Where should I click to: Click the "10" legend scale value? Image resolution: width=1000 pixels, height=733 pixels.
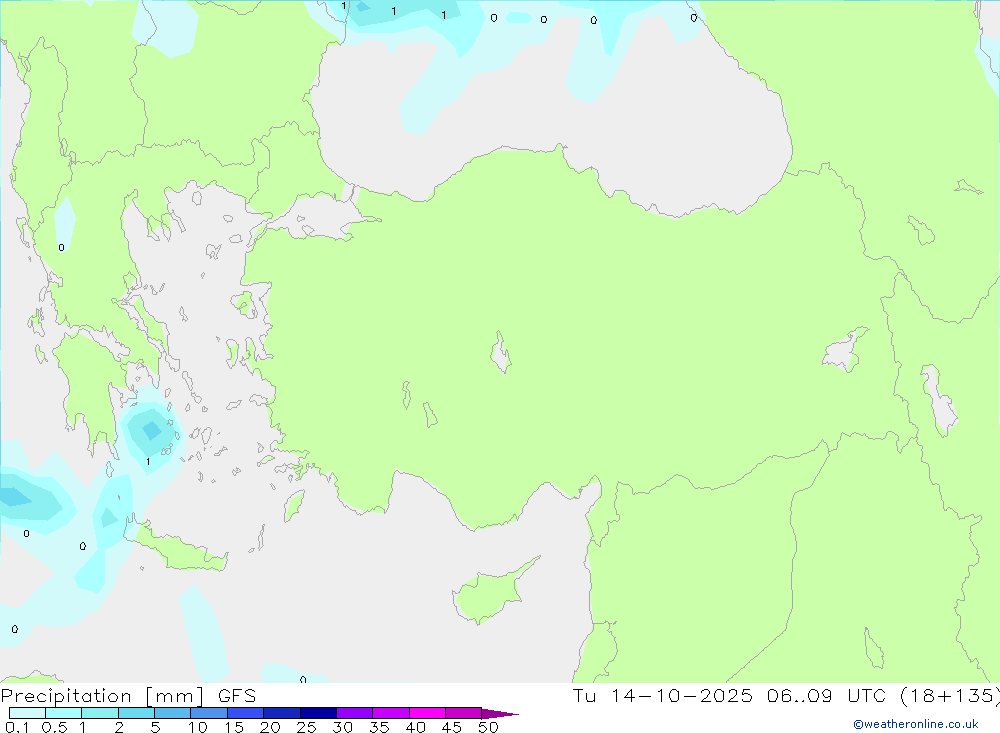point(198,727)
